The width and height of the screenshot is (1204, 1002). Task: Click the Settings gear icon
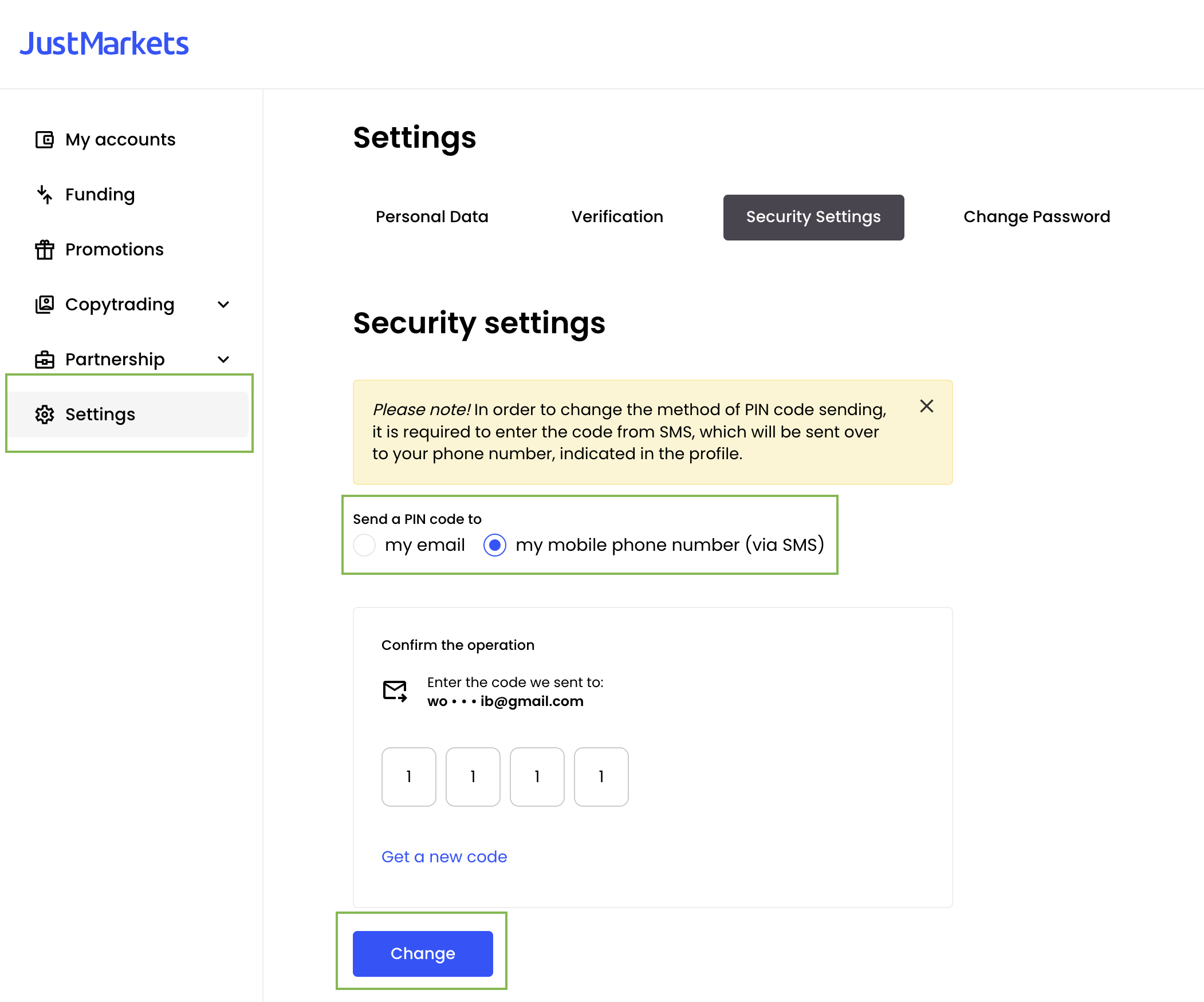point(44,415)
